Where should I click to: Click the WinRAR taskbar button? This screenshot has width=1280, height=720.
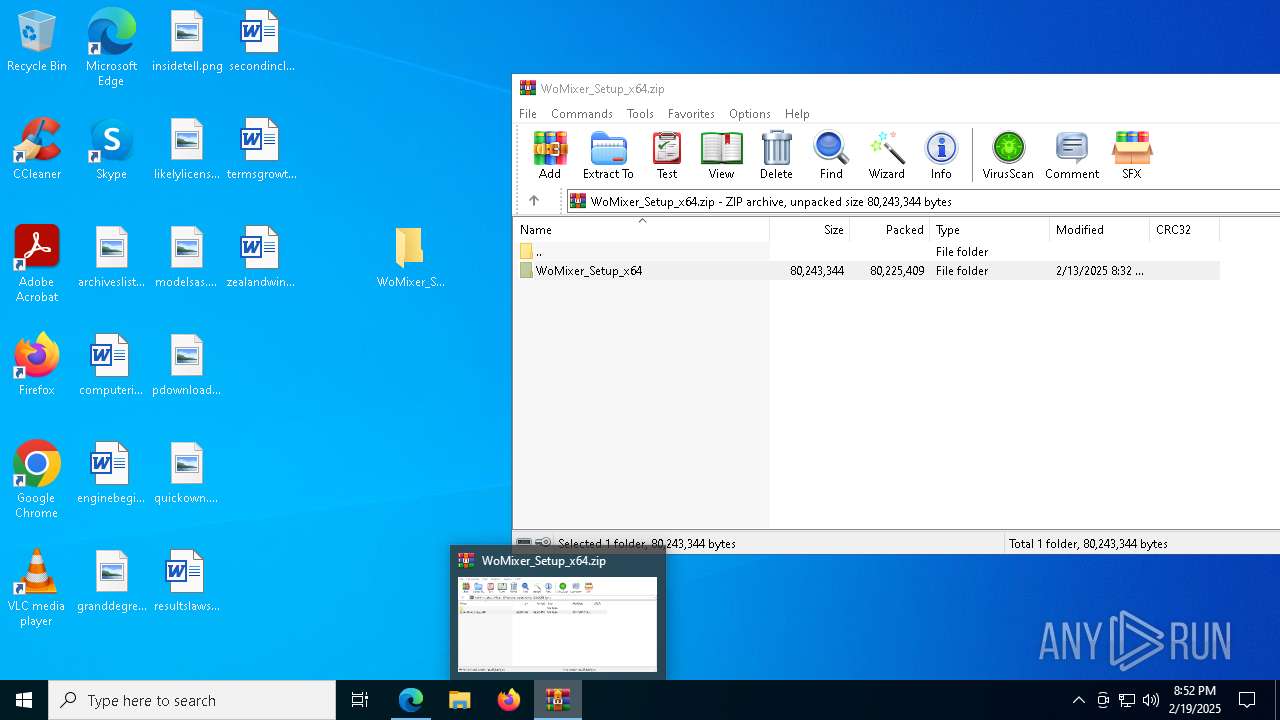click(x=558, y=700)
